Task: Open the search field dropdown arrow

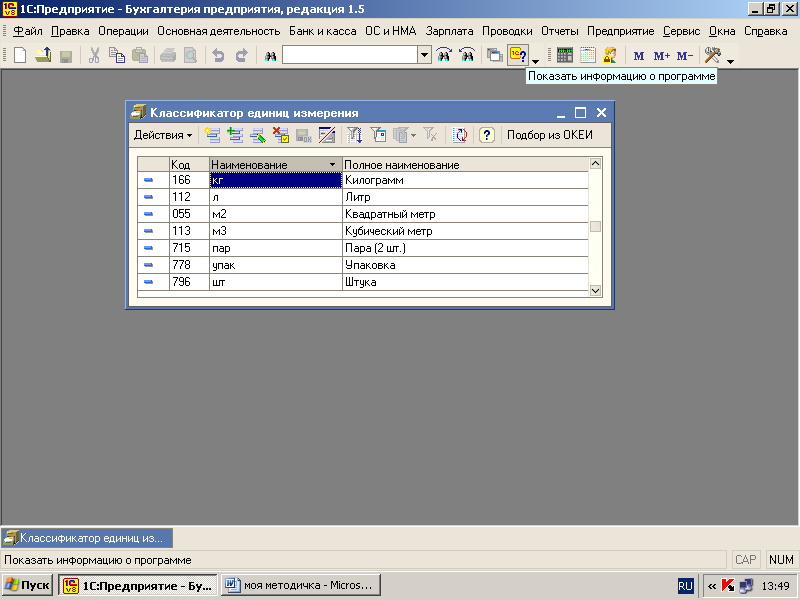Action: click(424, 55)
